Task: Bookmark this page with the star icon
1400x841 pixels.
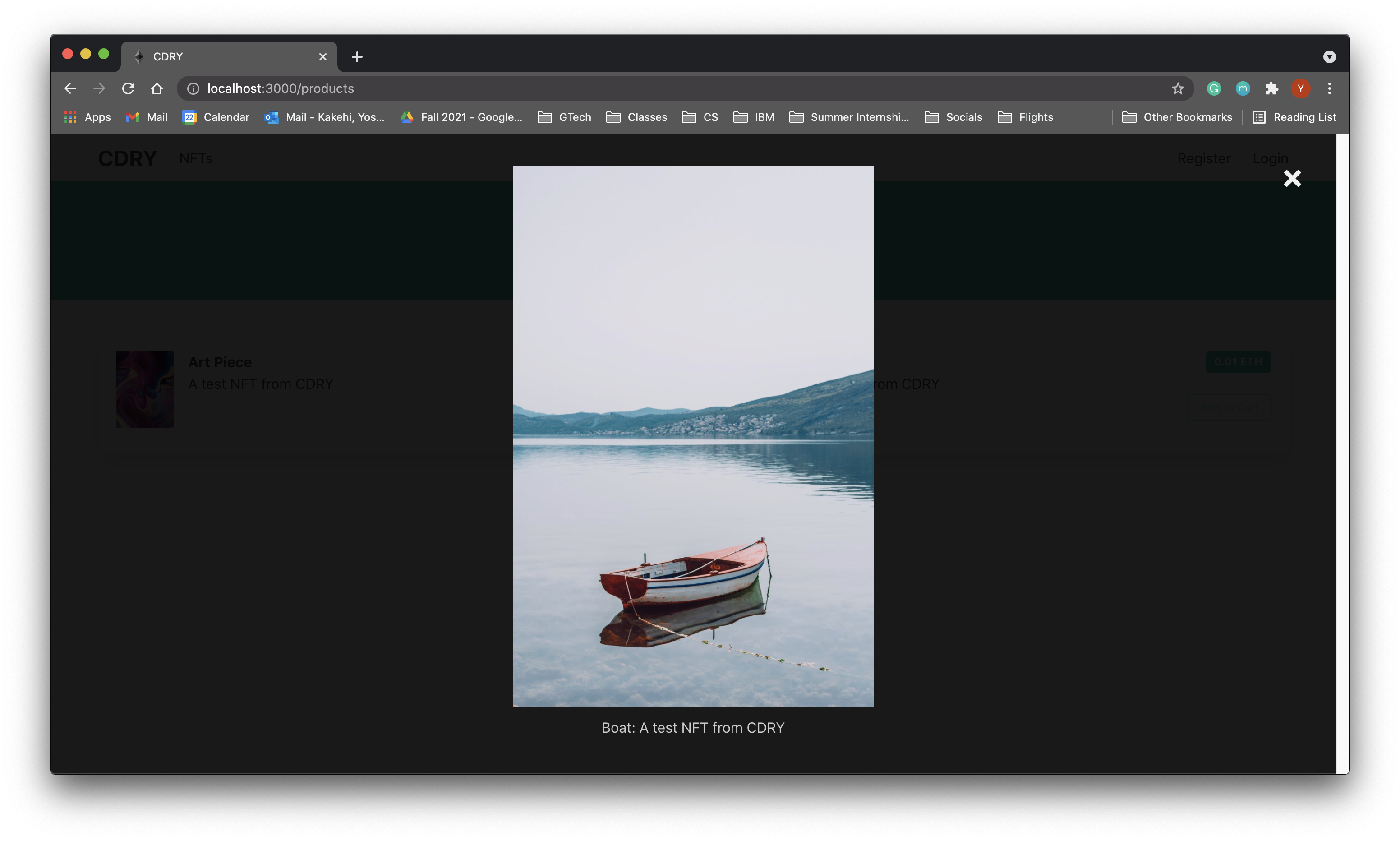Action: 1178,88
